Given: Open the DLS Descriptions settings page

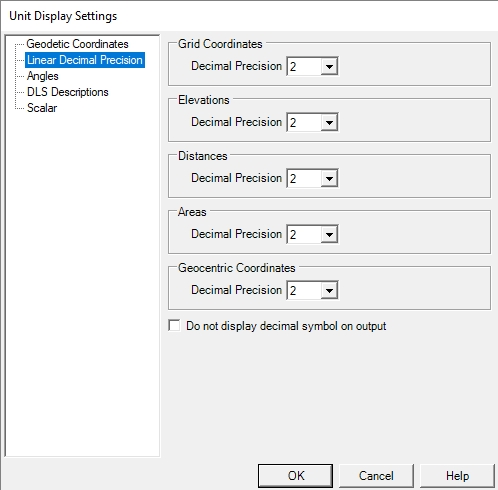Looking at the screenshot, I should 68,92.
